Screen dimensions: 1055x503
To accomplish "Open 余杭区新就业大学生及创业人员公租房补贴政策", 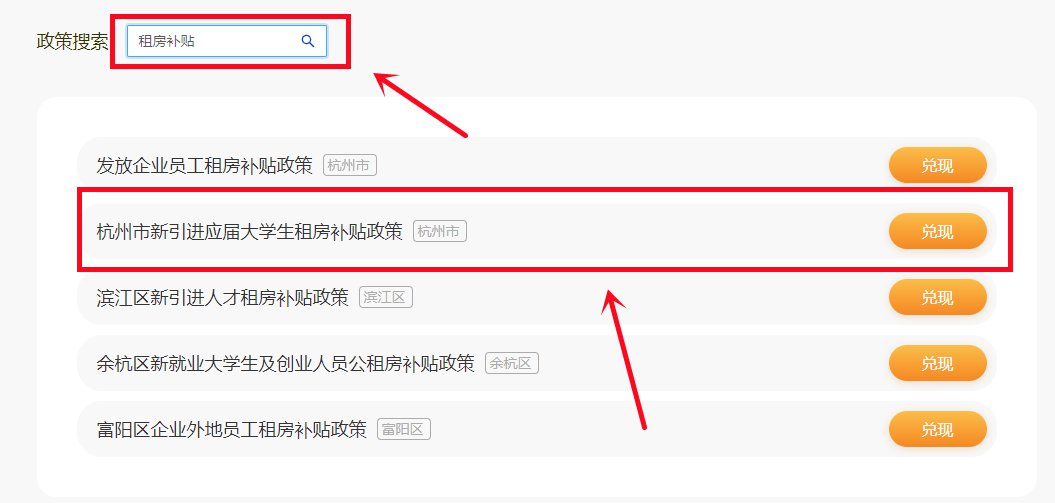I will [285, 364].
